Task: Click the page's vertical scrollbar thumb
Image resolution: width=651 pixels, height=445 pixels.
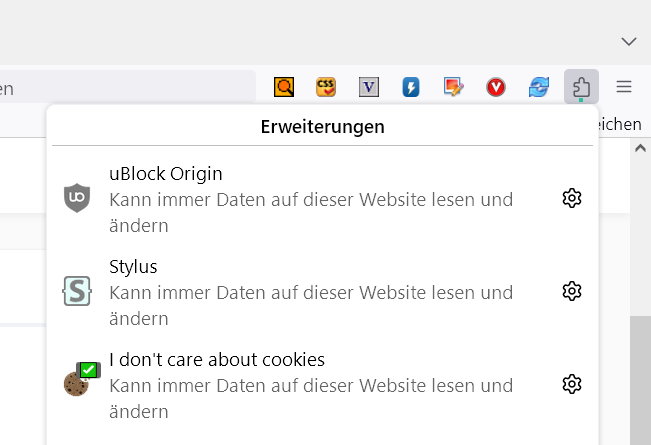Action: coord(640,380)
